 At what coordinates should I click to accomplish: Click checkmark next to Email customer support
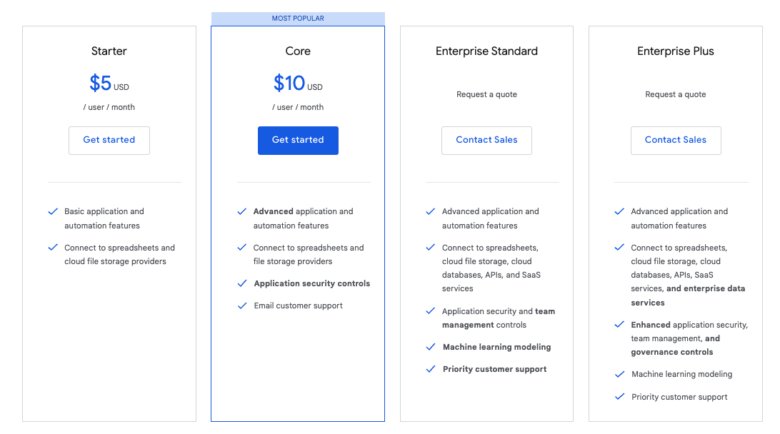pyautogui.click(x=242, y=306)
